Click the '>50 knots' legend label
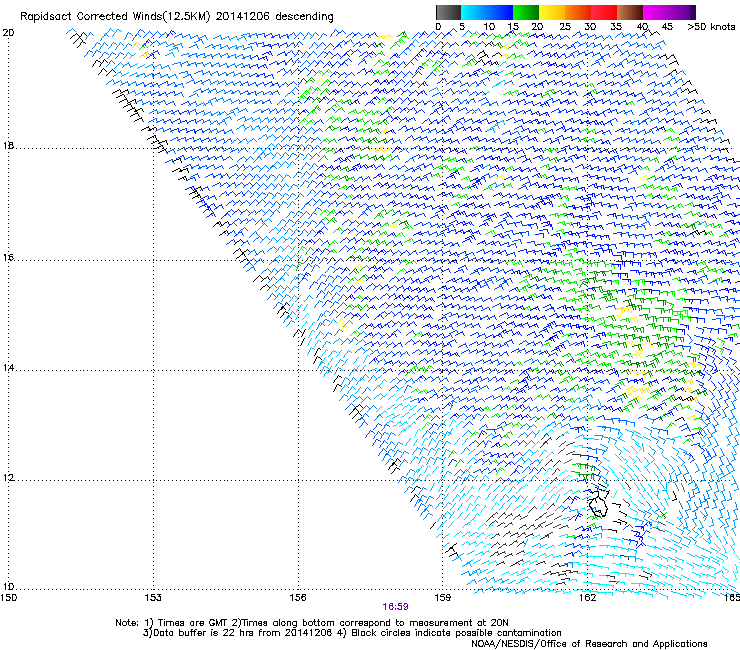The image size is (740, 650). pos(711,27)
